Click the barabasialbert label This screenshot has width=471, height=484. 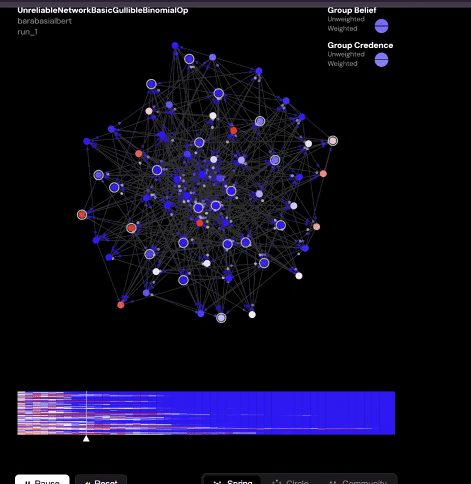tap(45, 21)
